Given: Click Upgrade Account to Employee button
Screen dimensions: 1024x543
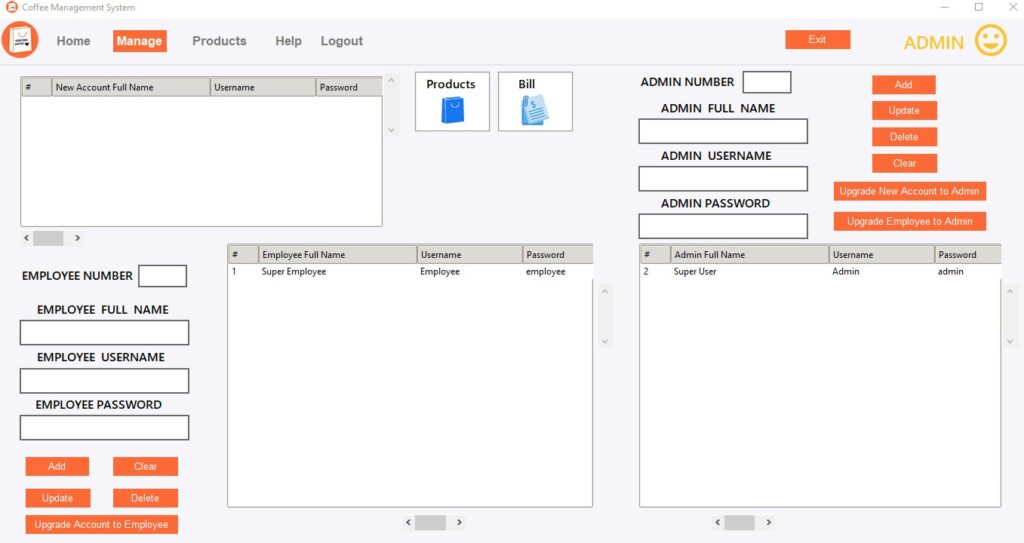Looking at the screenshot, I should (x=101, y=525).
